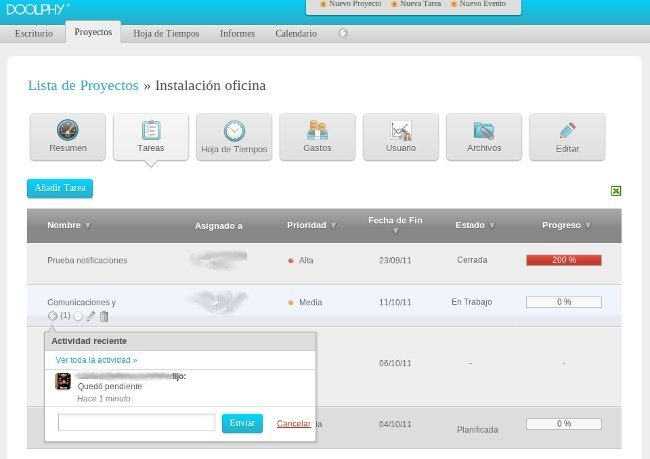
Task: Delete Comunicaciones task with trash icon
Action: [104, 317]
